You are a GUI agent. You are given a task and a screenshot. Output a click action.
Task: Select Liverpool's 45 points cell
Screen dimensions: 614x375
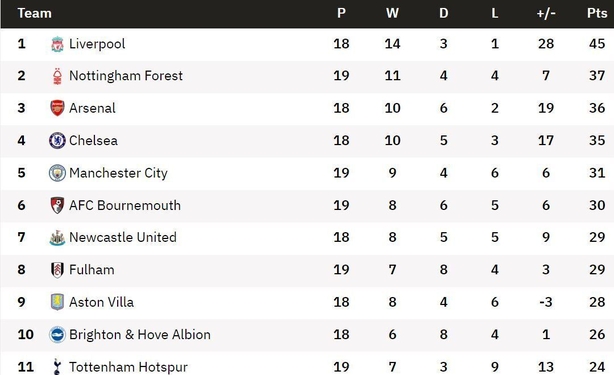click(x=597, y=44)
